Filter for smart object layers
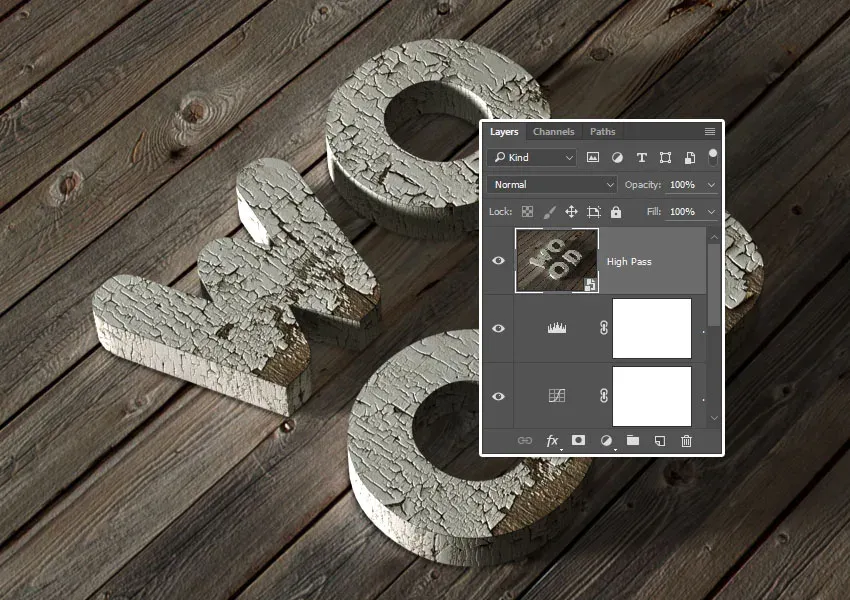This screenshot has width=850, height=600. pos(690,158)
